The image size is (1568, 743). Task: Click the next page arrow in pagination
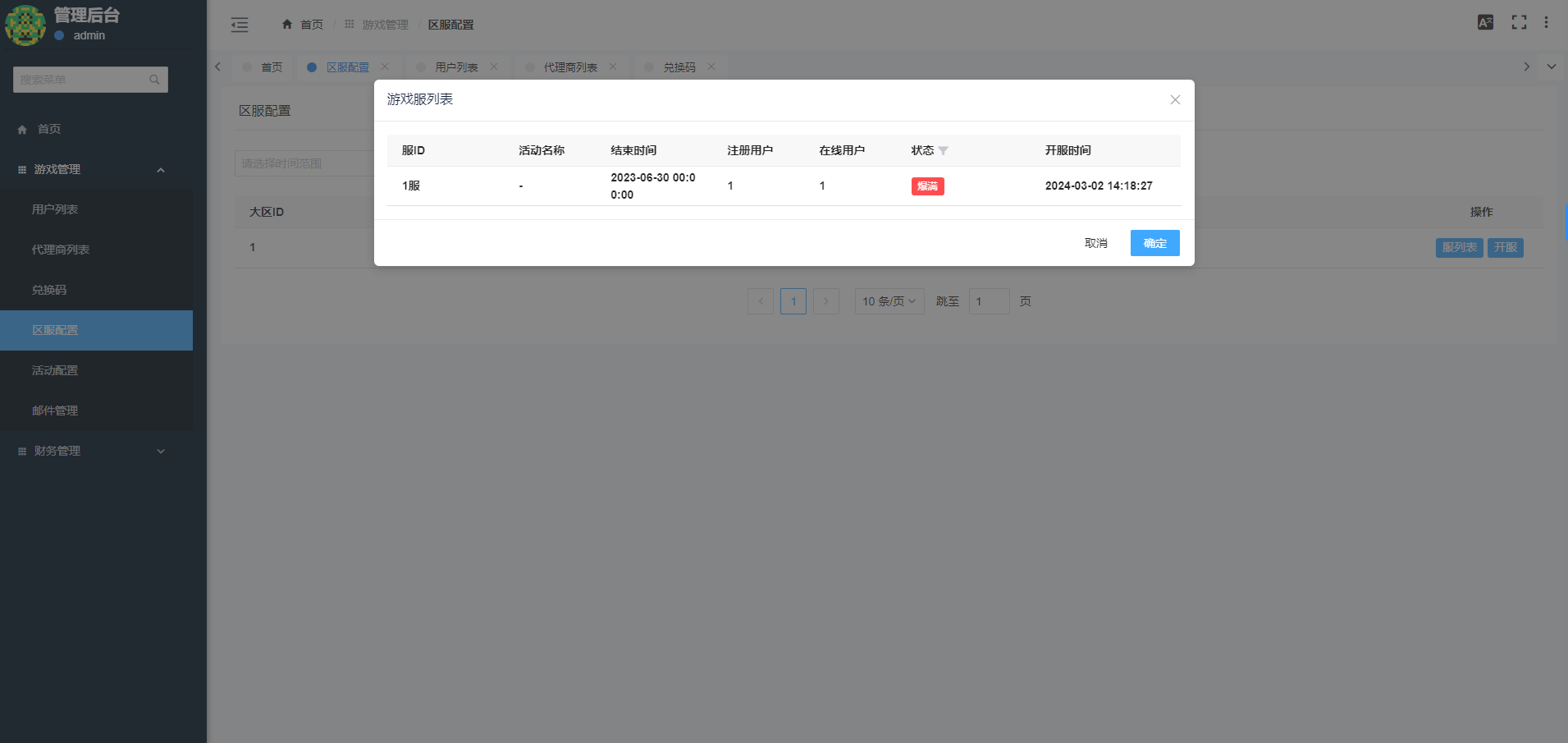[x=825, y=300]
